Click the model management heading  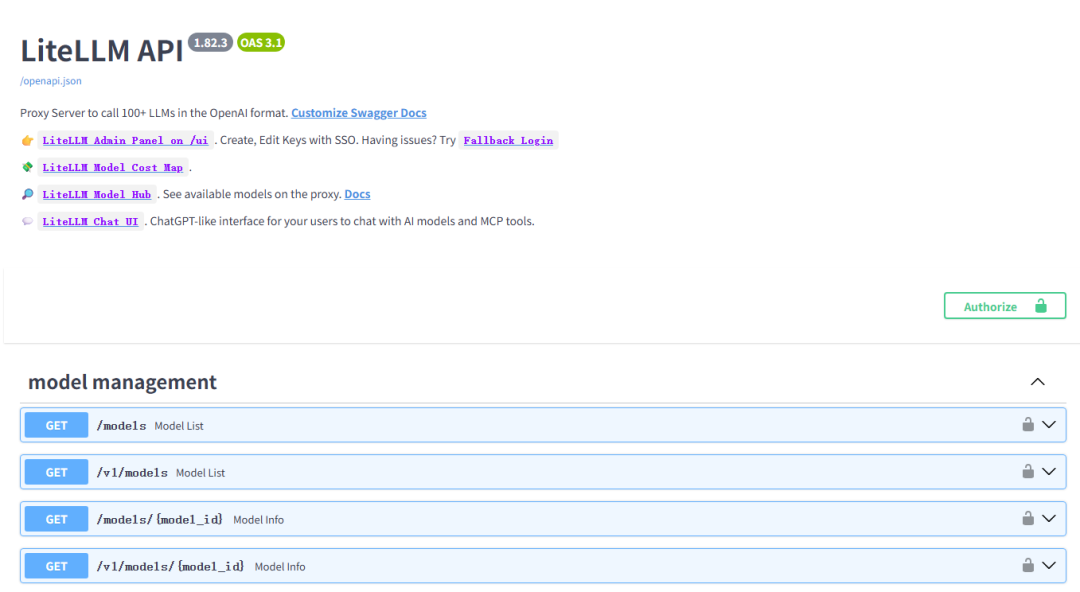(x=123, y=382)
